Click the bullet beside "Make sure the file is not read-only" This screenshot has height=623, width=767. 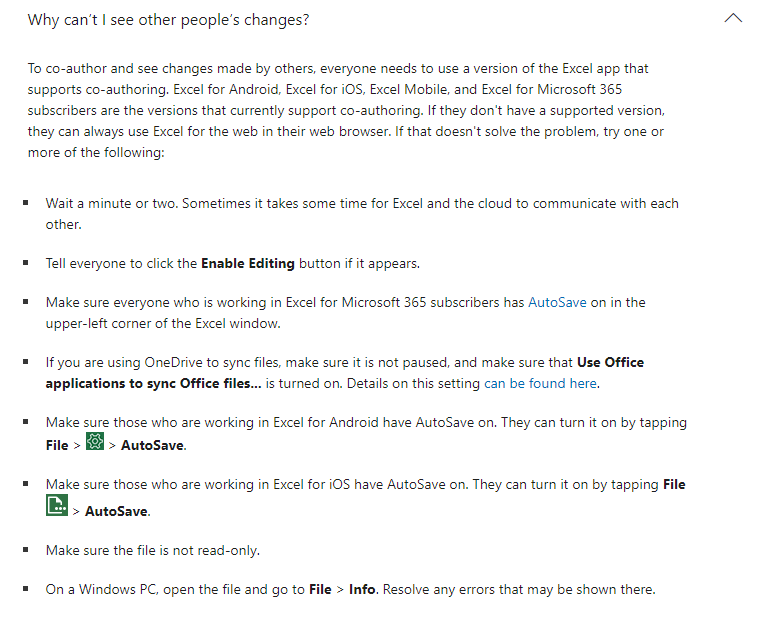(25, 550)
